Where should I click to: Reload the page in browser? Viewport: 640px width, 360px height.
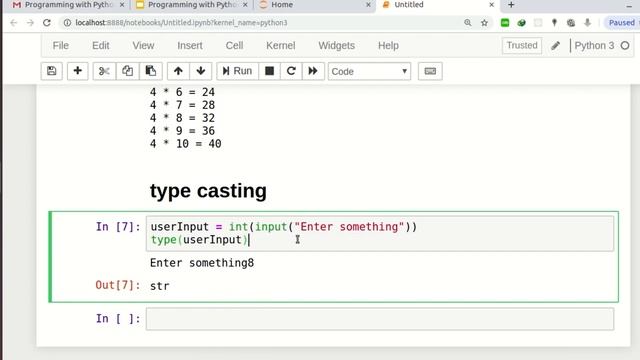pos(47,23)
